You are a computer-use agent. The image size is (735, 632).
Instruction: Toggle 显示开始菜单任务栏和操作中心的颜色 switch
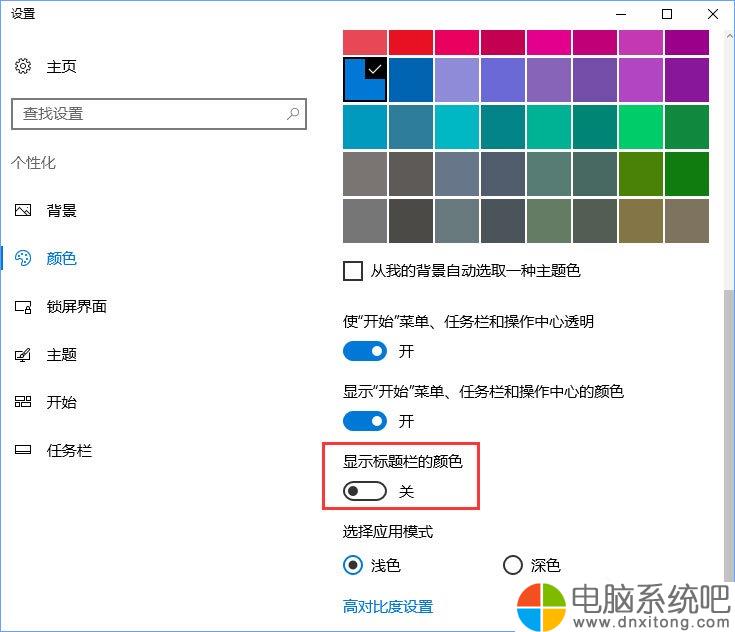365,421
